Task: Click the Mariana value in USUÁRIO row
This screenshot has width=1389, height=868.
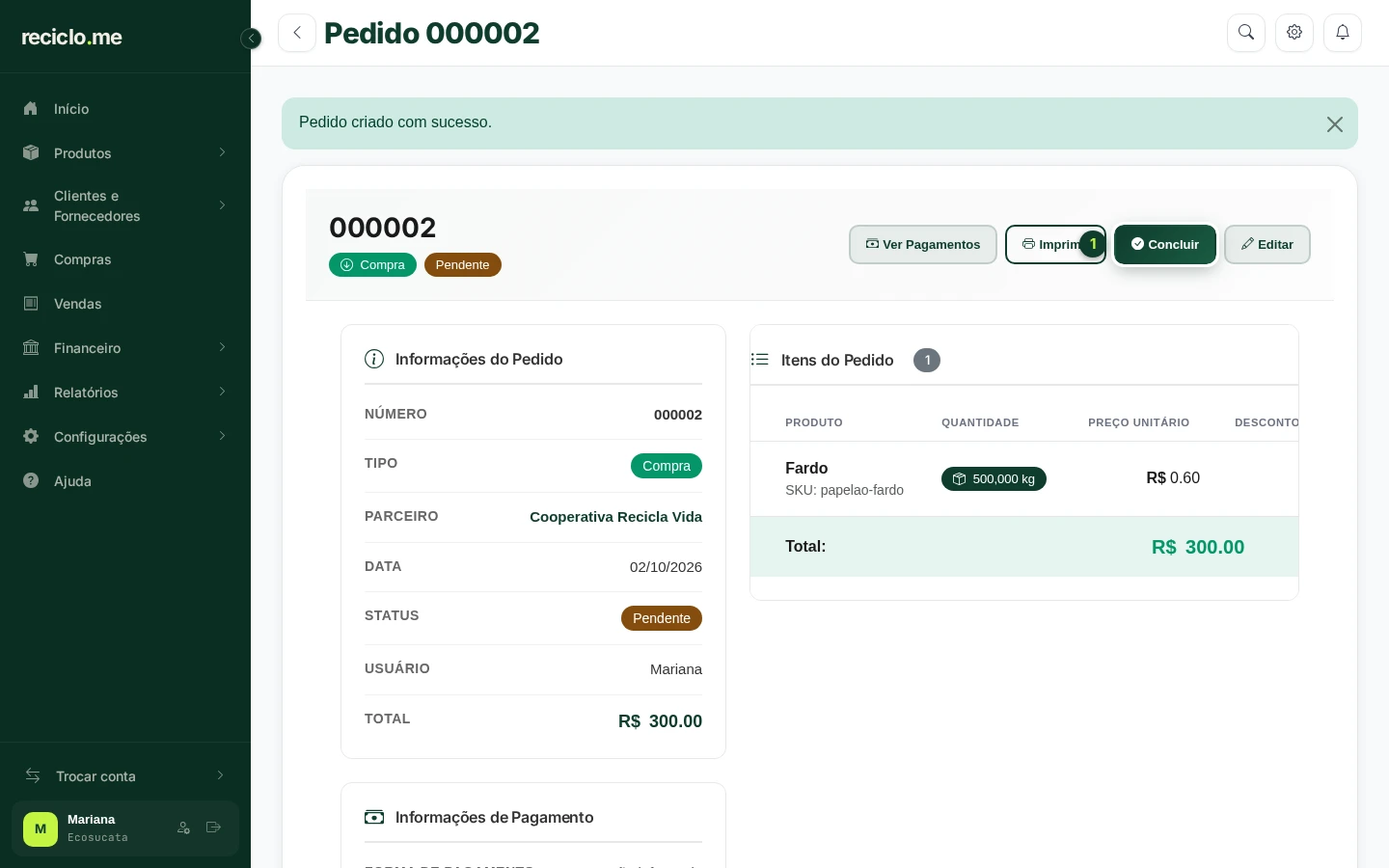Action: [676, 669]
